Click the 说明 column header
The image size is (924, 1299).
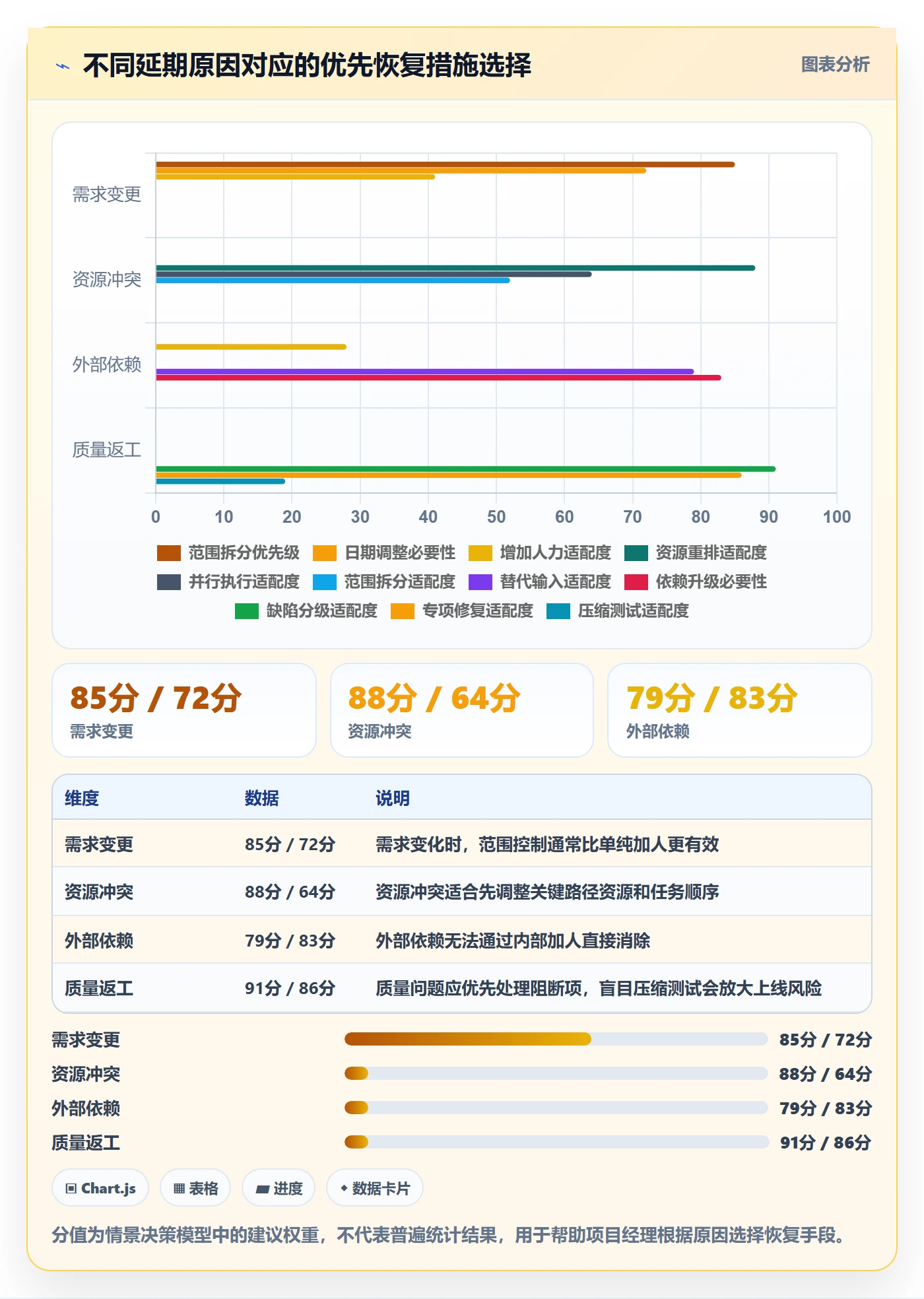click(393, 798)
